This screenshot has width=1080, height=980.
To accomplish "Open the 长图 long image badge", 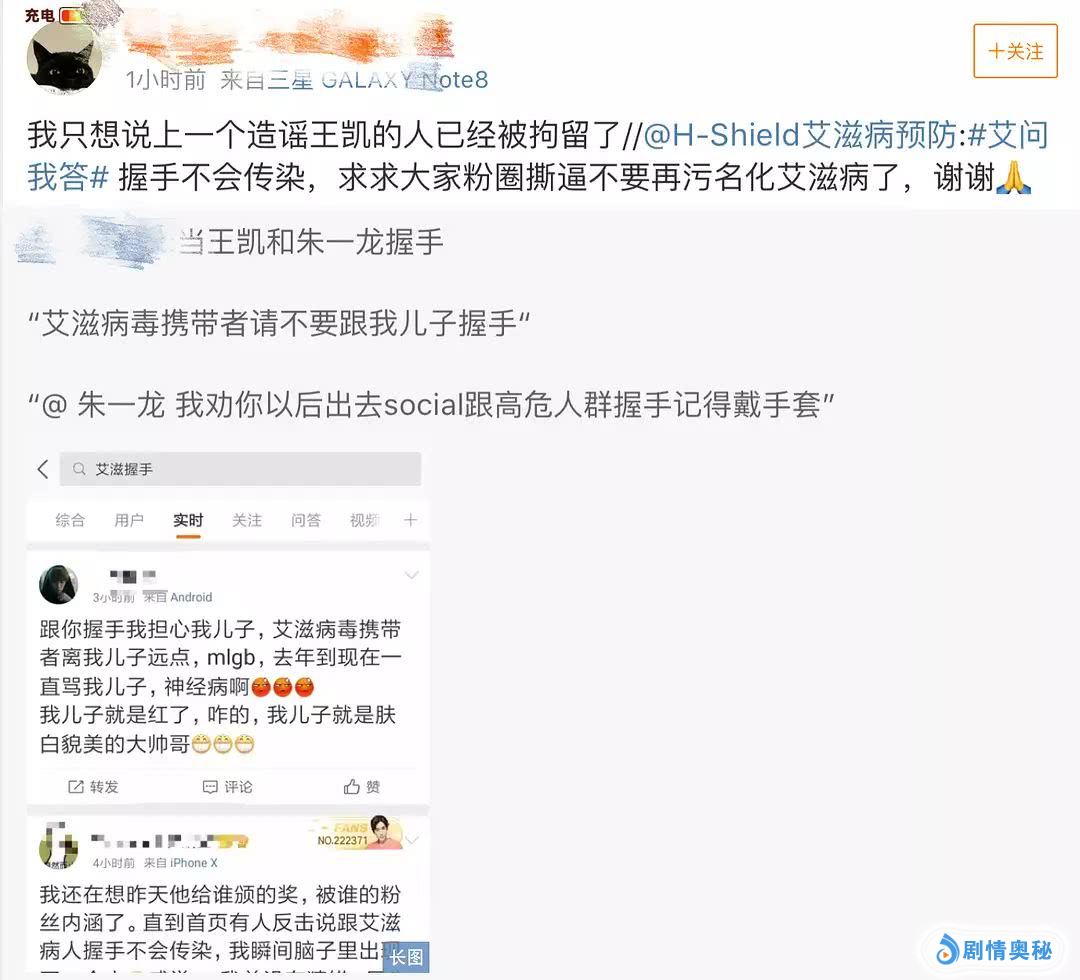I will 406,957.
